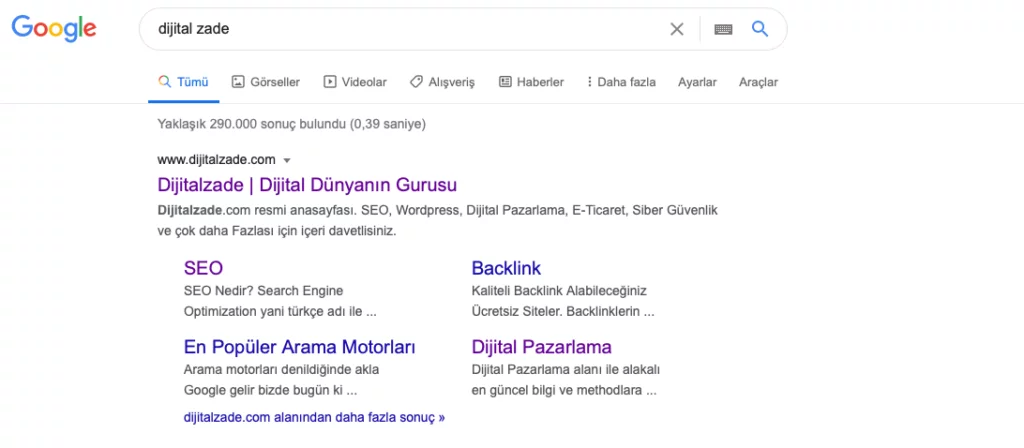Screen dimensions: 1024x448
Task: Go to the Haberler news tab
Action: pyautogui.click(x=531, y=82)
